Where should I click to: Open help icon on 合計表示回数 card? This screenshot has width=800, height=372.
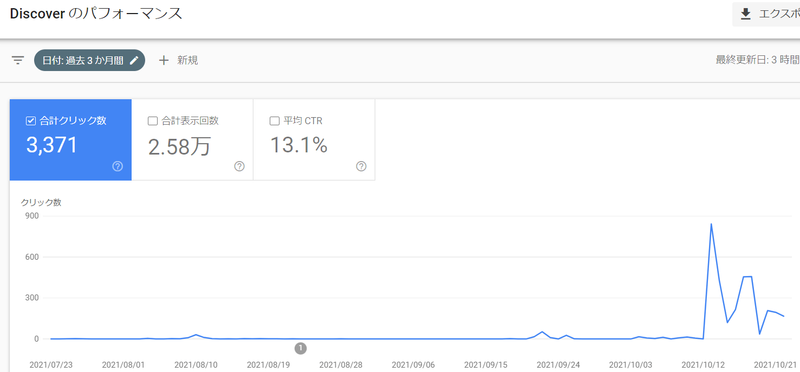pos(239,166)
